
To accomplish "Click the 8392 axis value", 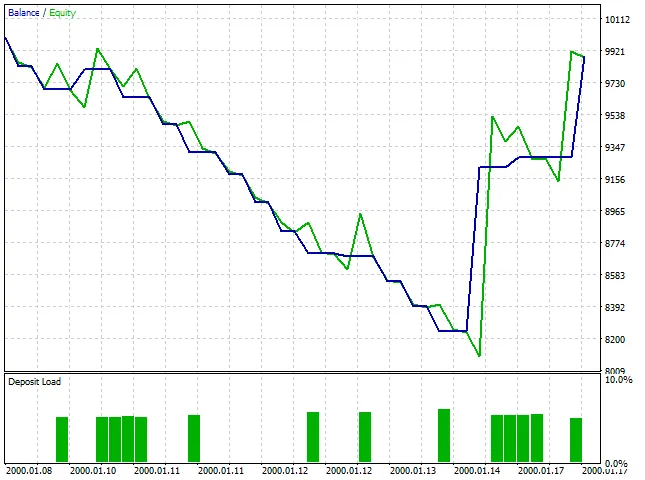I will [x=618, y=307].
